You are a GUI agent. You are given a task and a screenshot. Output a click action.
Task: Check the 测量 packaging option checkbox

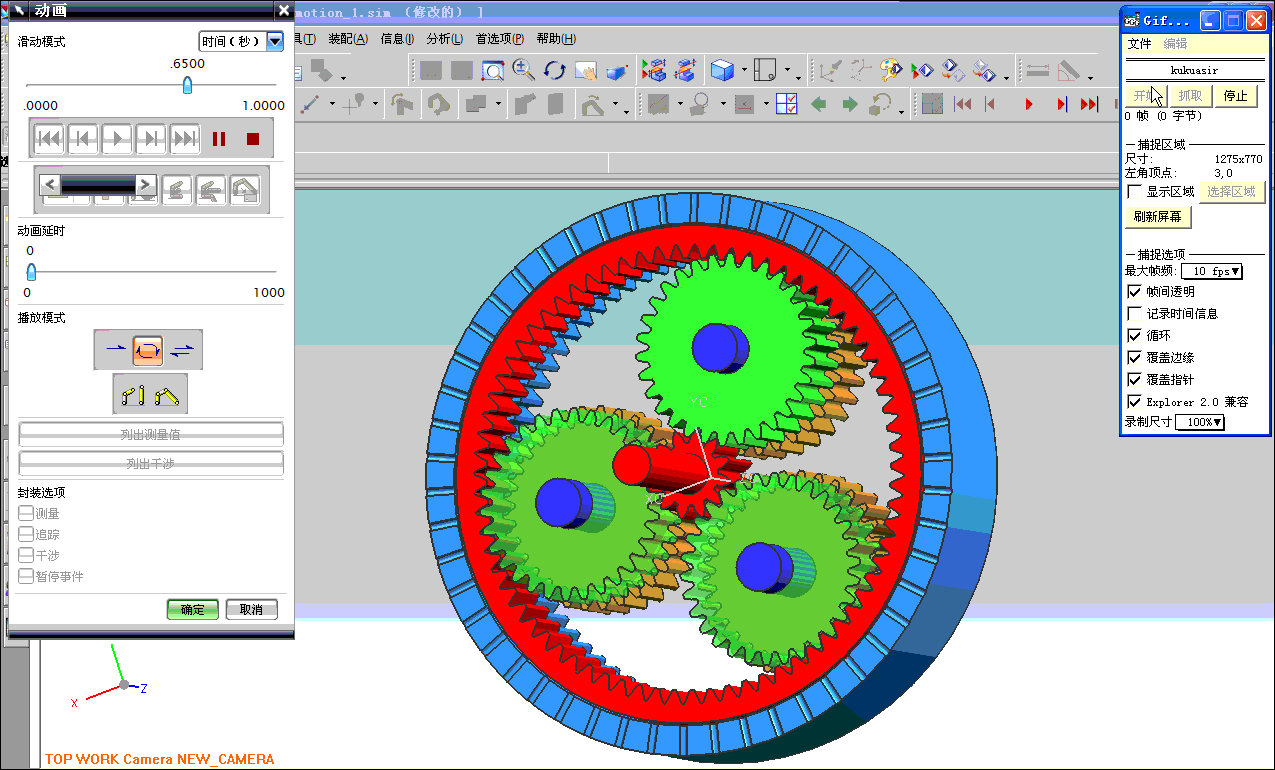[26, 513]
